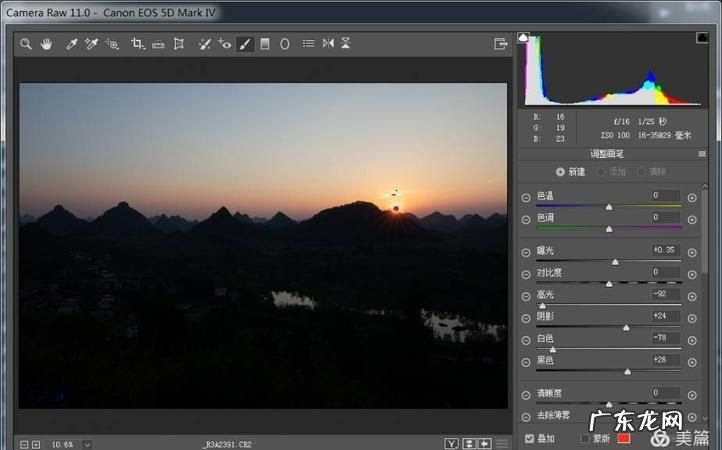Click the 对比度 value input field
The height and width of the screenshot is (450, 722).
click(664, 272)
